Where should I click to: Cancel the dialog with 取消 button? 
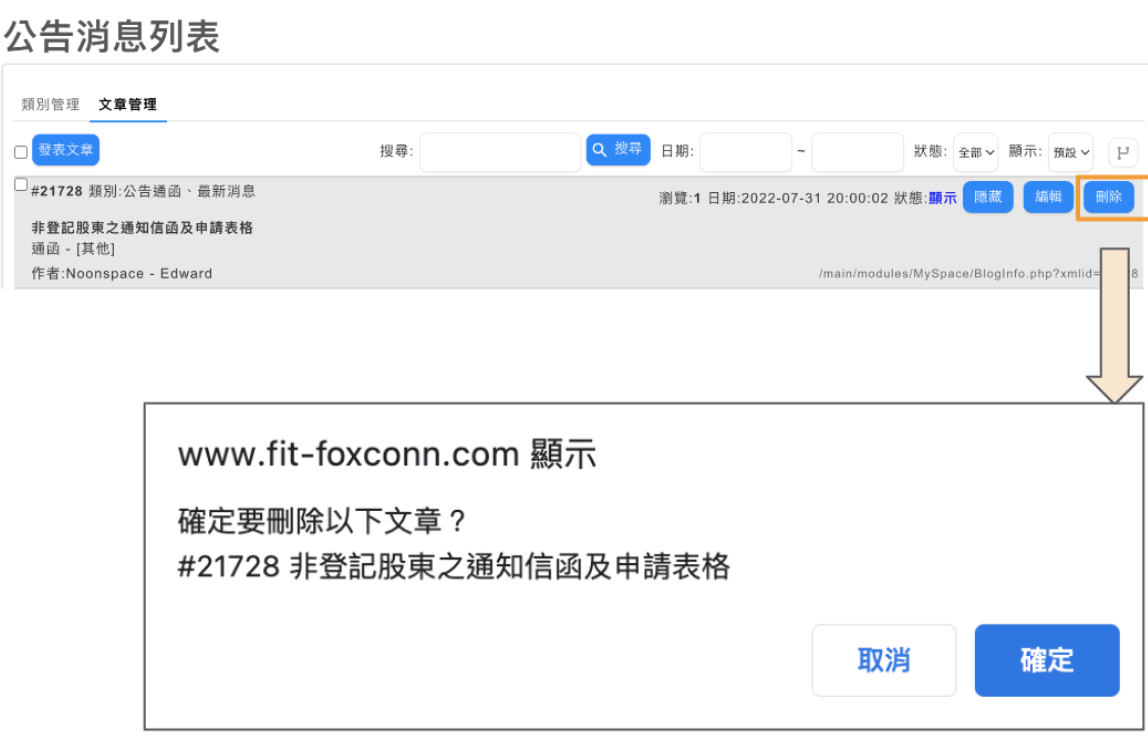884,660
